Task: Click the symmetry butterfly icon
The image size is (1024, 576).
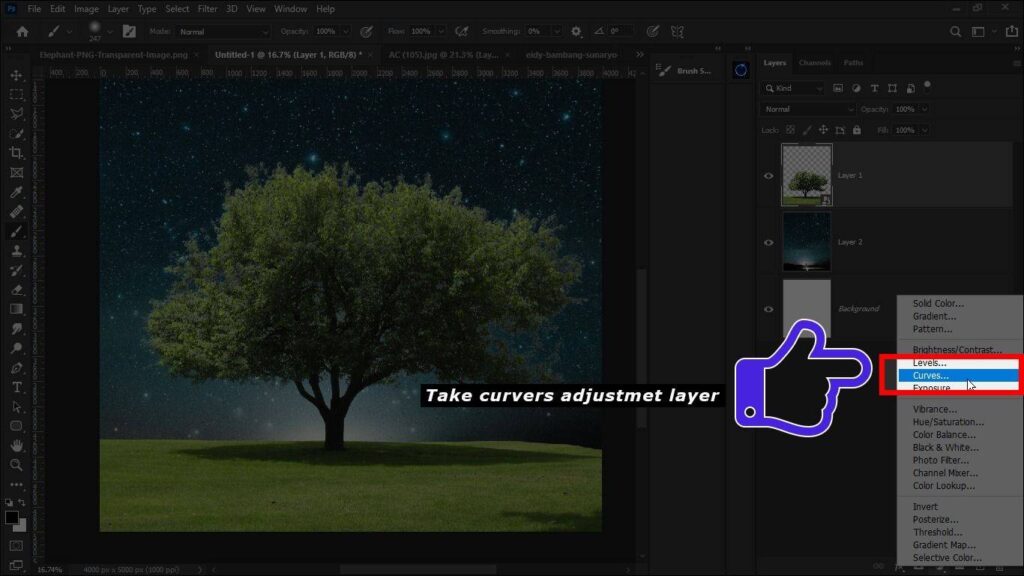Action: point(677,31)
